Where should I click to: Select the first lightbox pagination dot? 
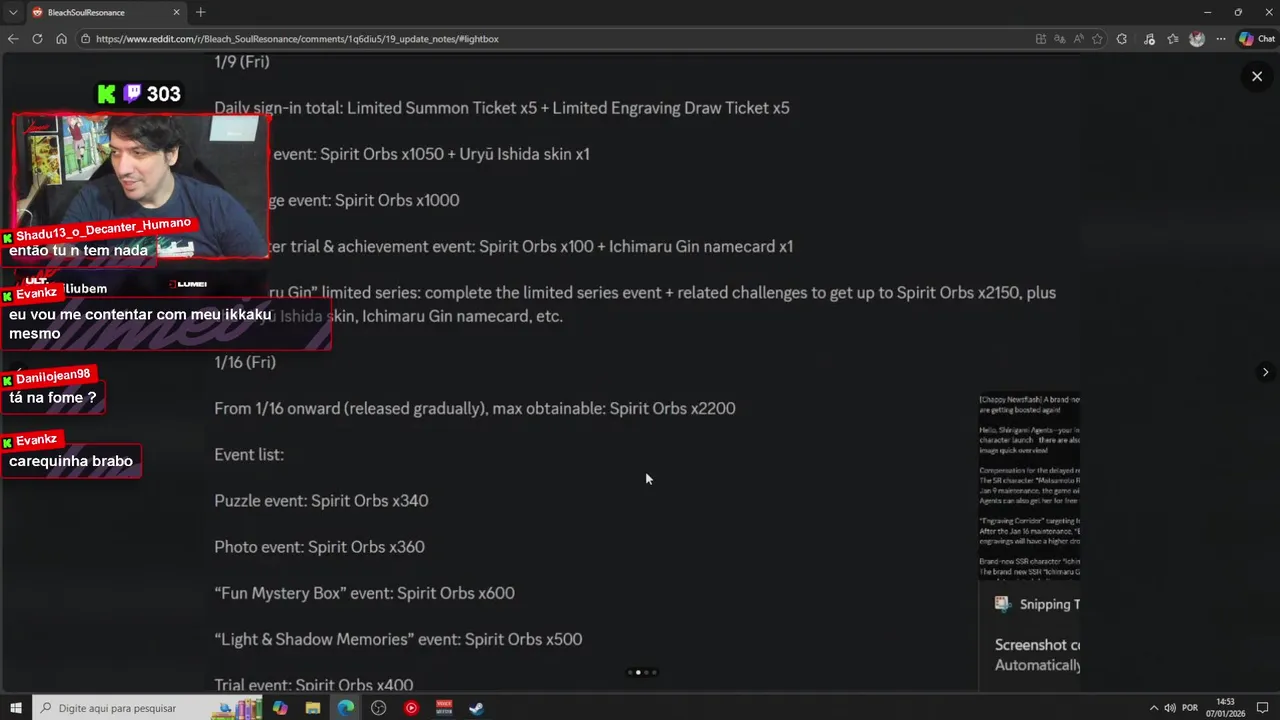630,672
